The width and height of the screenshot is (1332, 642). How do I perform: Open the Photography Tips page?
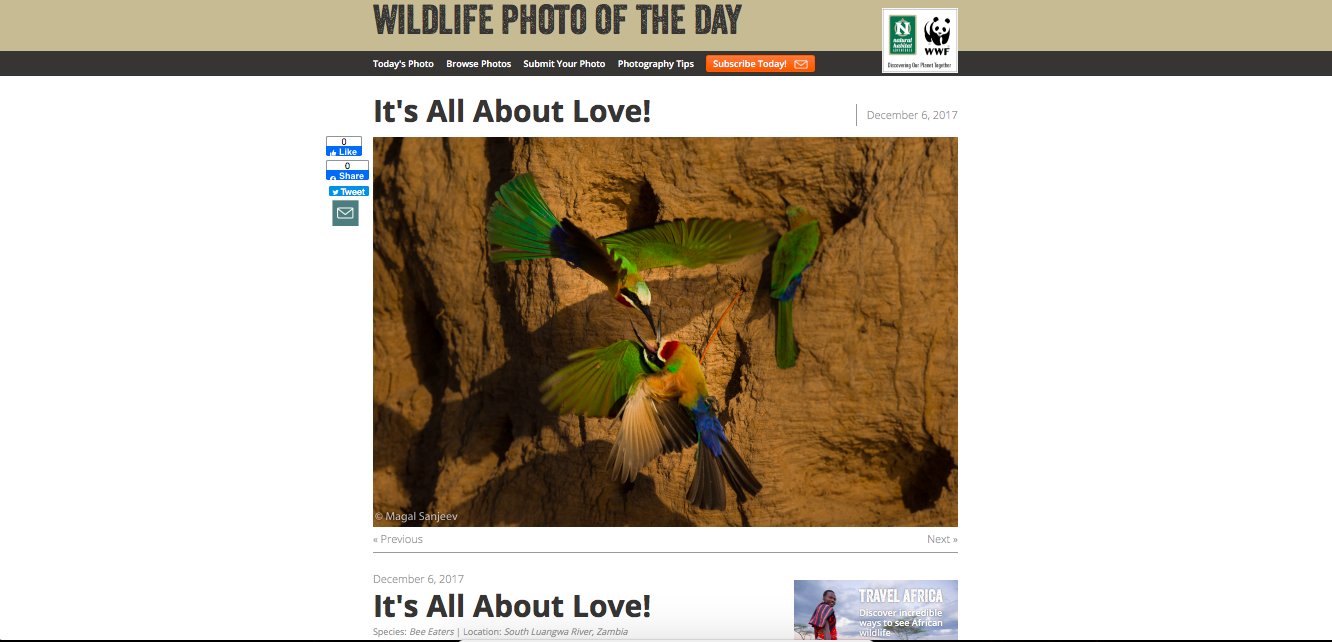656,64
